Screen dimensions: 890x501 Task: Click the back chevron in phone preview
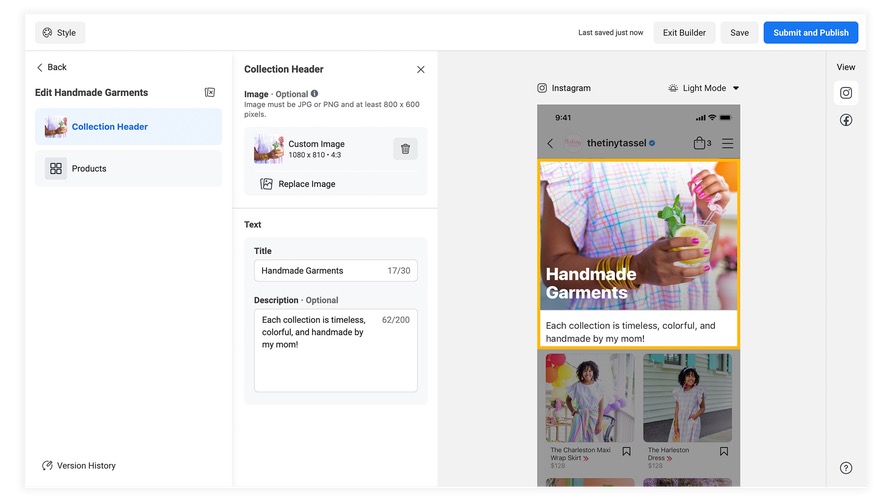coord(550,143)
